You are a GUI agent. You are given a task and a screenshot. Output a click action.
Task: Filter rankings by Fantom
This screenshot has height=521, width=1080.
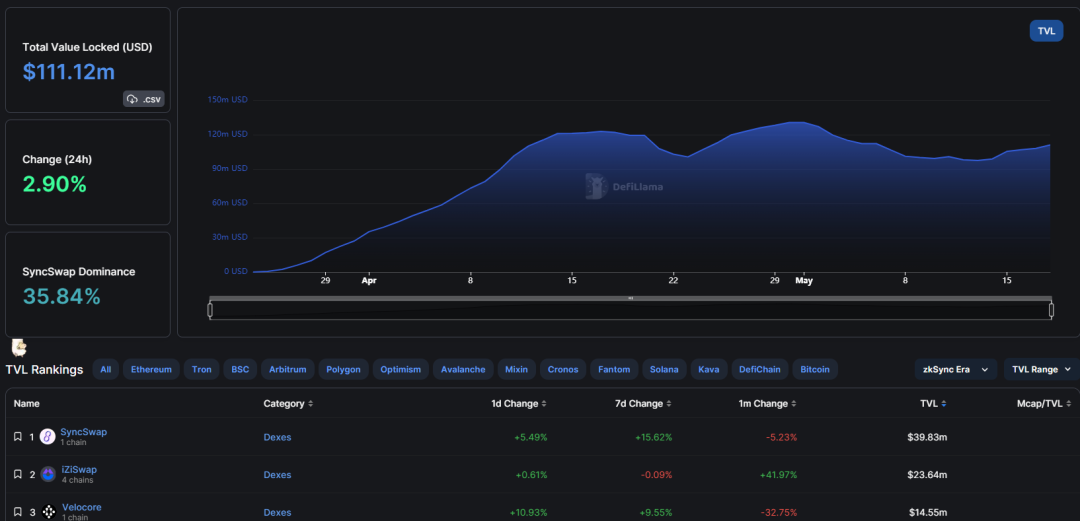614,369
